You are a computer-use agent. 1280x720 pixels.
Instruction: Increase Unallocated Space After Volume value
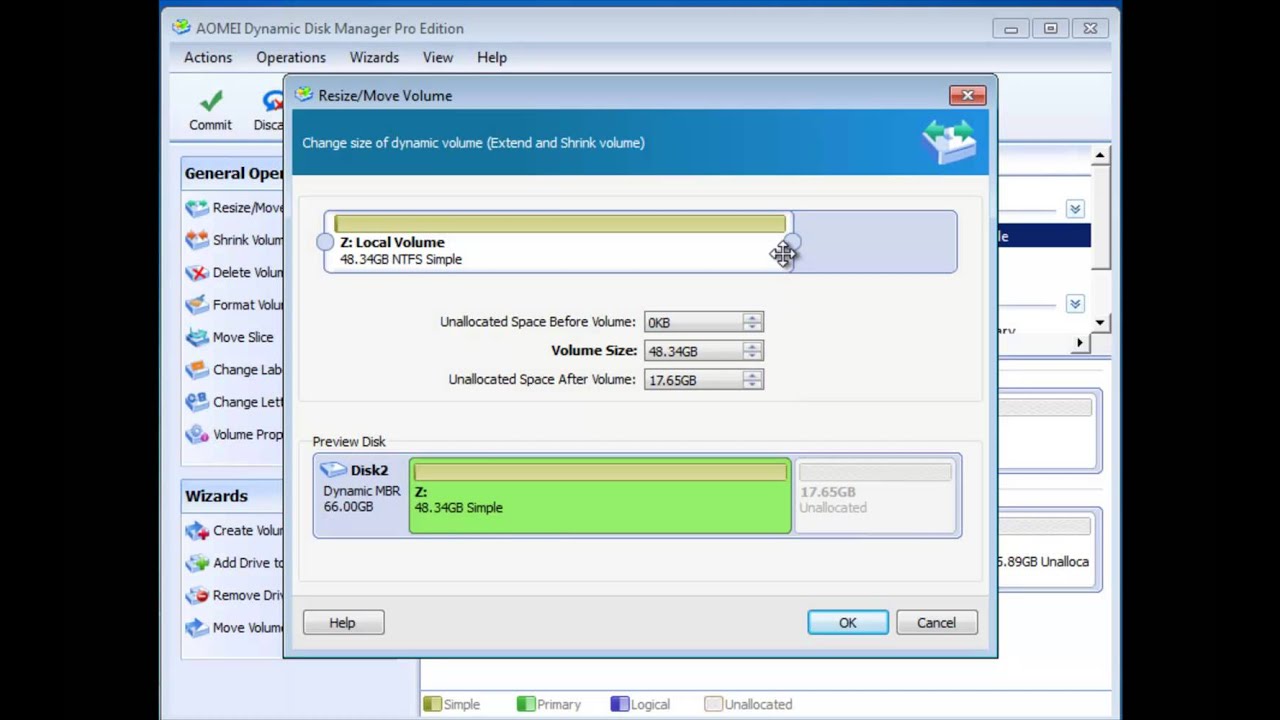click(x=752, y=376)
